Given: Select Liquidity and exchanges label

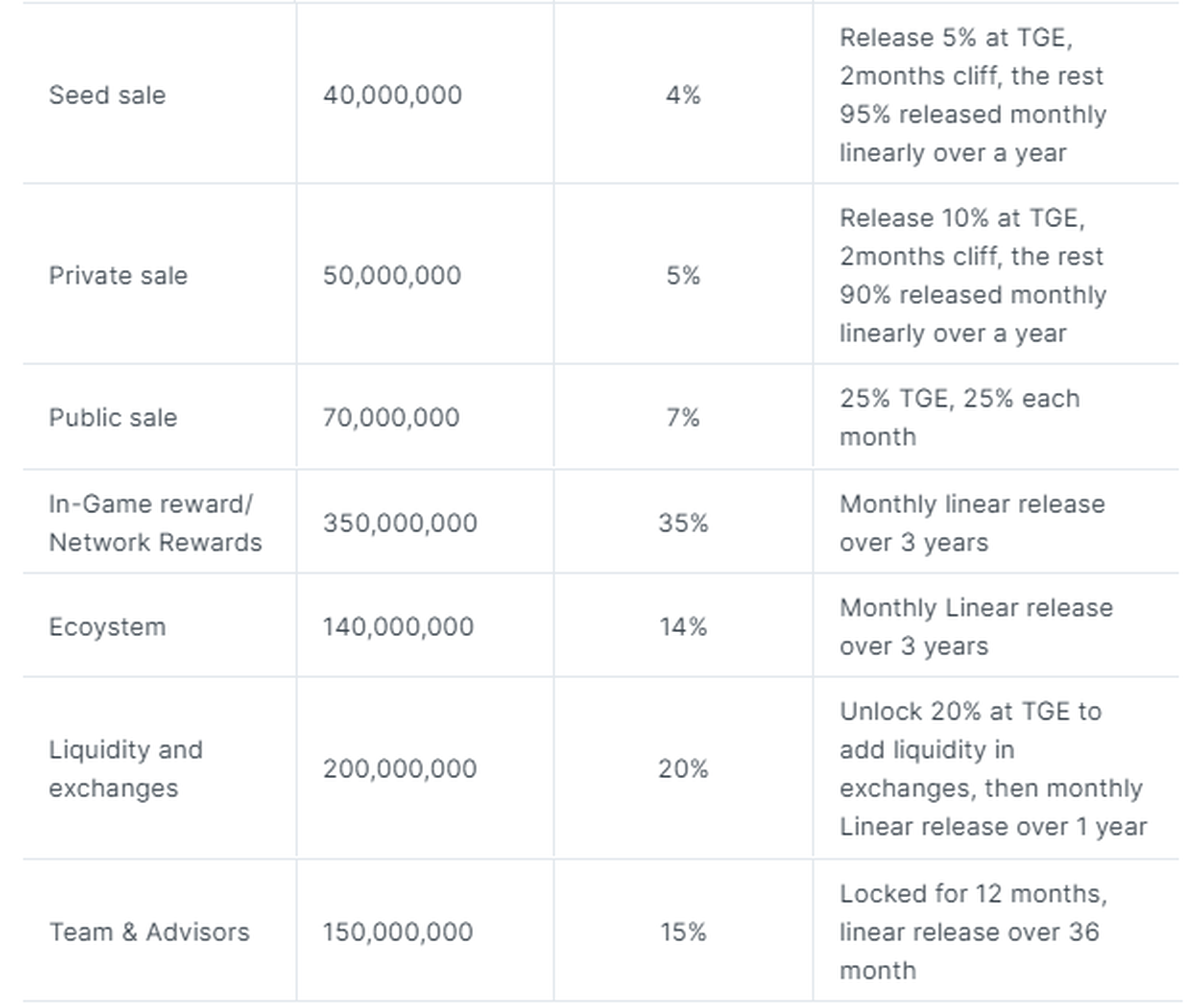Looking at the screenshot, I should coord(125,769).
